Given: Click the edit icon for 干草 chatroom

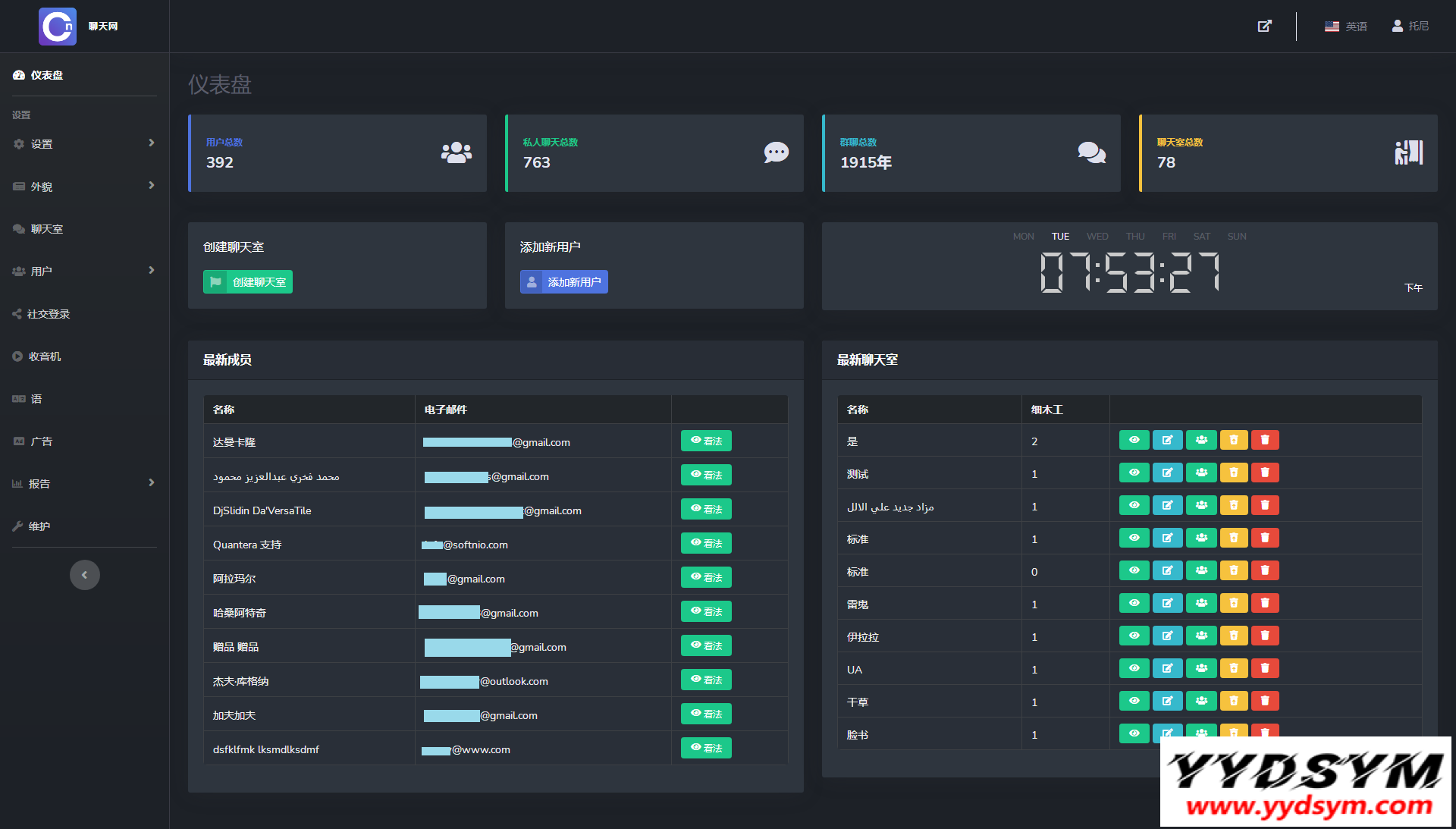Looking at the screenshot, I should tap(1167, 701).
